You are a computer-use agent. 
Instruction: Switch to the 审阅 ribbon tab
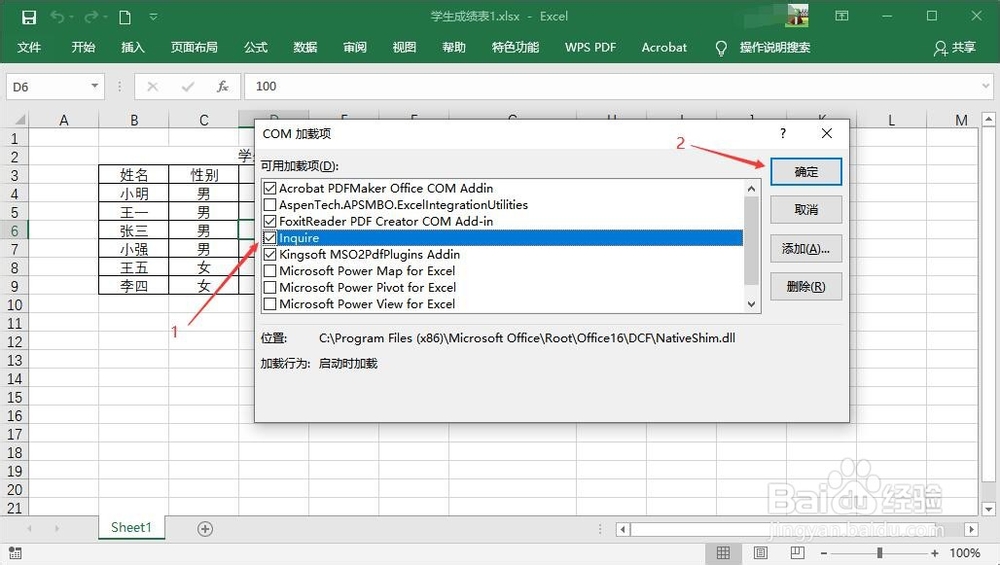[355, 48]
